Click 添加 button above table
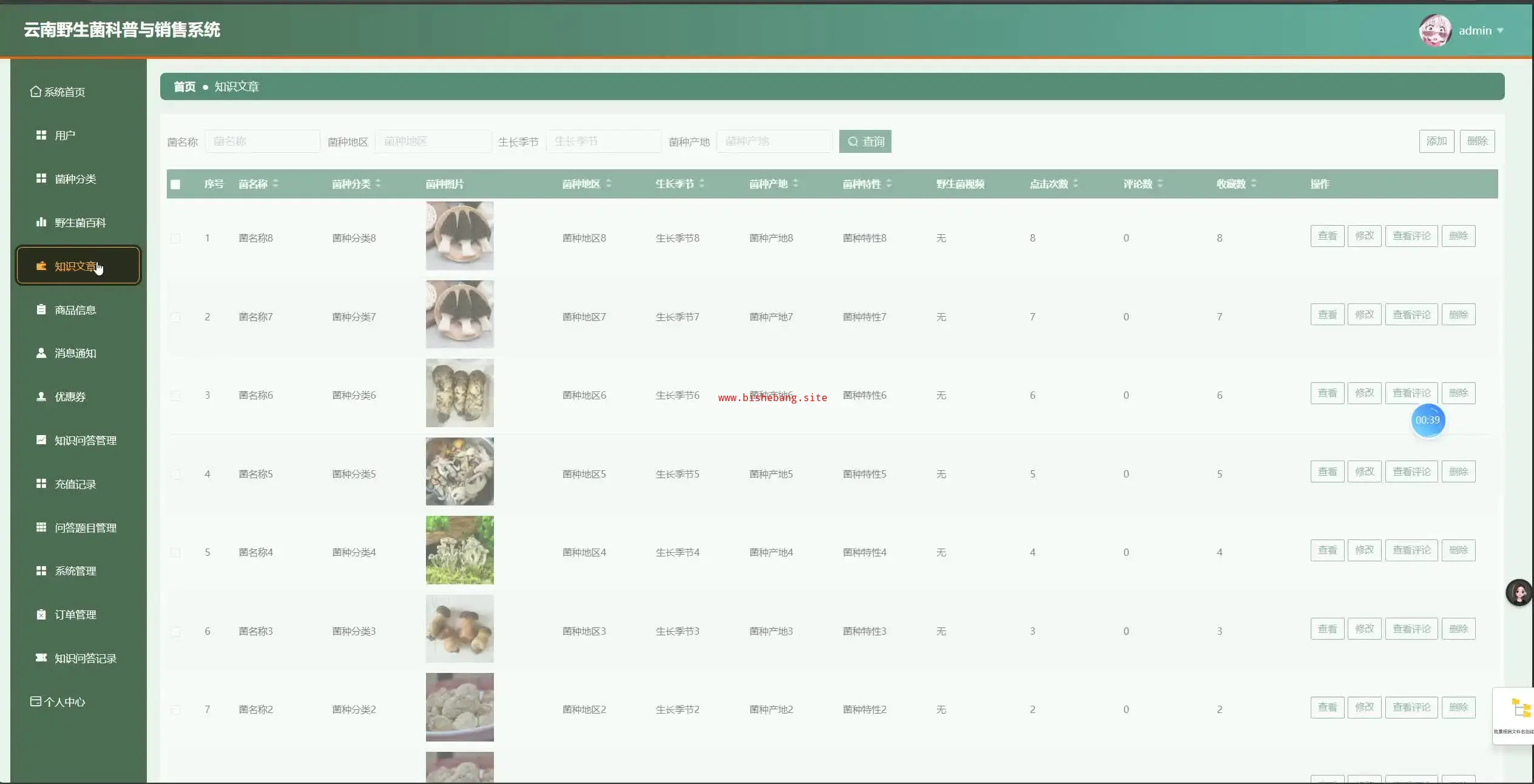Screen dimensions: 1534x784 [x=1436, y=141]
